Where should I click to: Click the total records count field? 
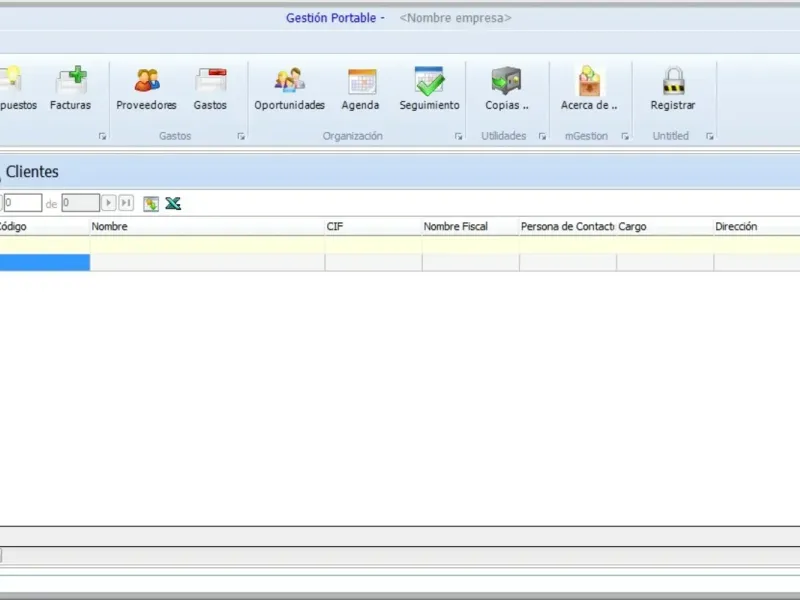point(81,203)
